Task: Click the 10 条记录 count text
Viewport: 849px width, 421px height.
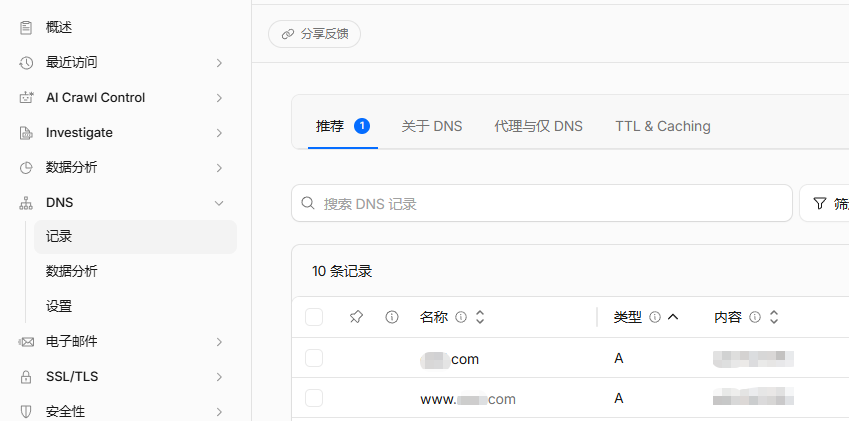Action: 342,272
